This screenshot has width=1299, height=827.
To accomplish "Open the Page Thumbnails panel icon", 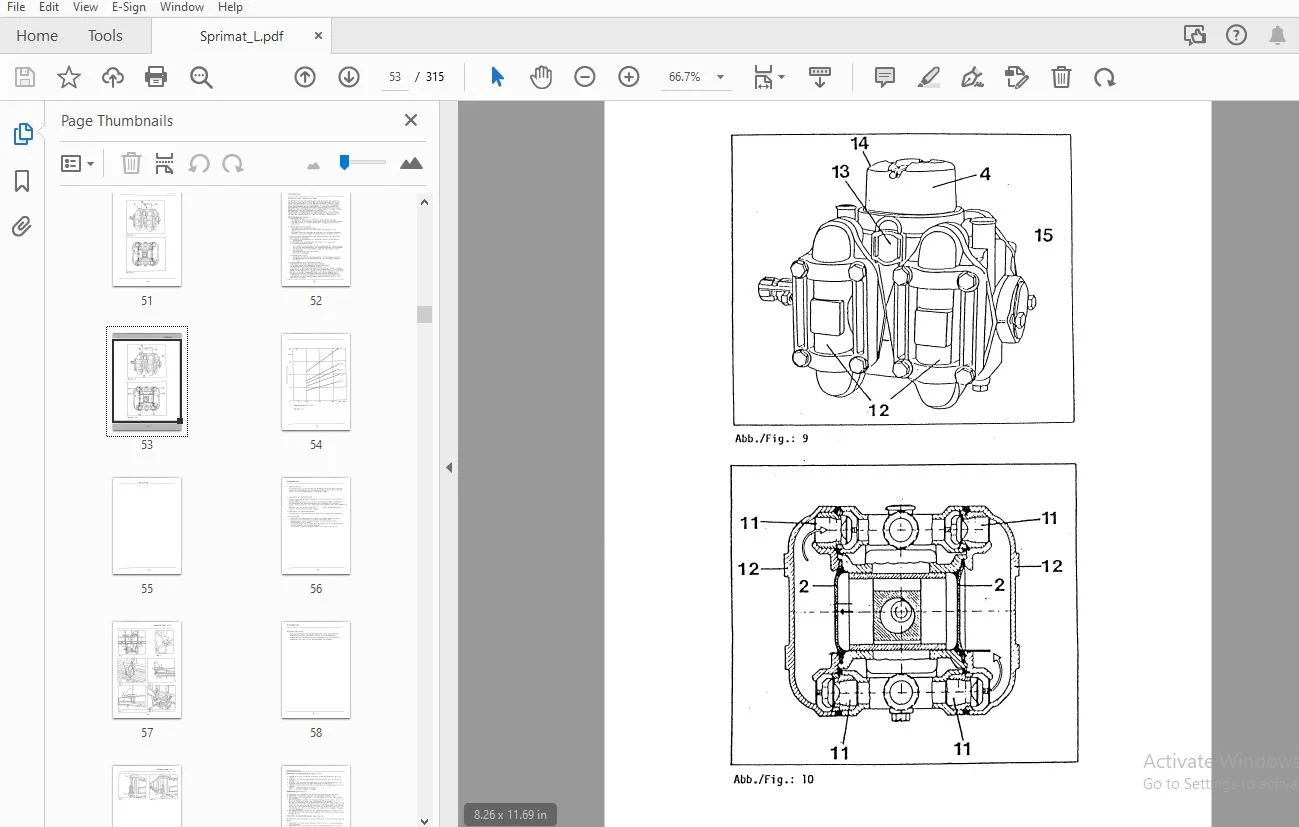I will pos(22,134).
